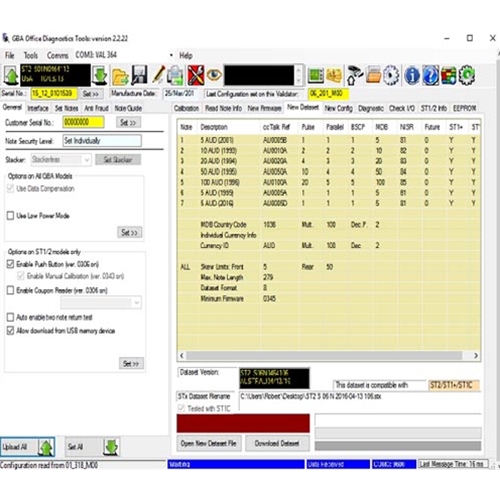Click the Set Stacker button
Image resolution: width=500 pixels, height=500 pixels.
coord(118,160)
